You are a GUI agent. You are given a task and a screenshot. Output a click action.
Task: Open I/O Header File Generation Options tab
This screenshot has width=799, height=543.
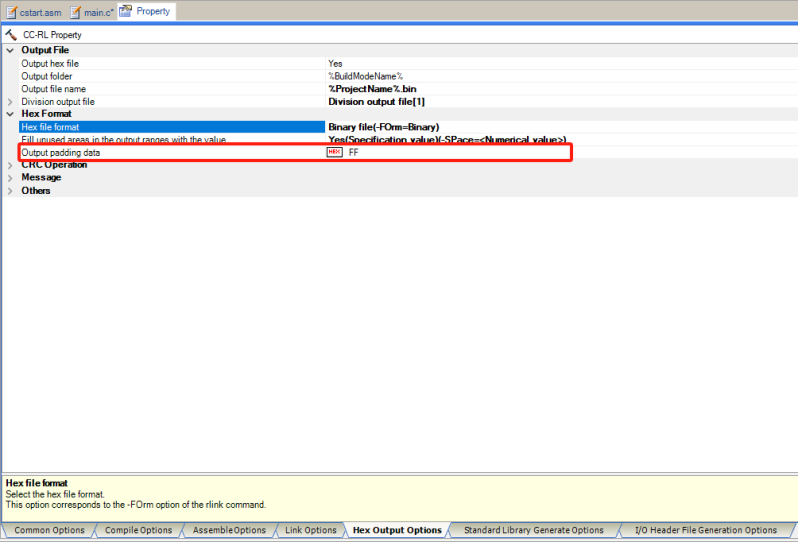[706, 530]
